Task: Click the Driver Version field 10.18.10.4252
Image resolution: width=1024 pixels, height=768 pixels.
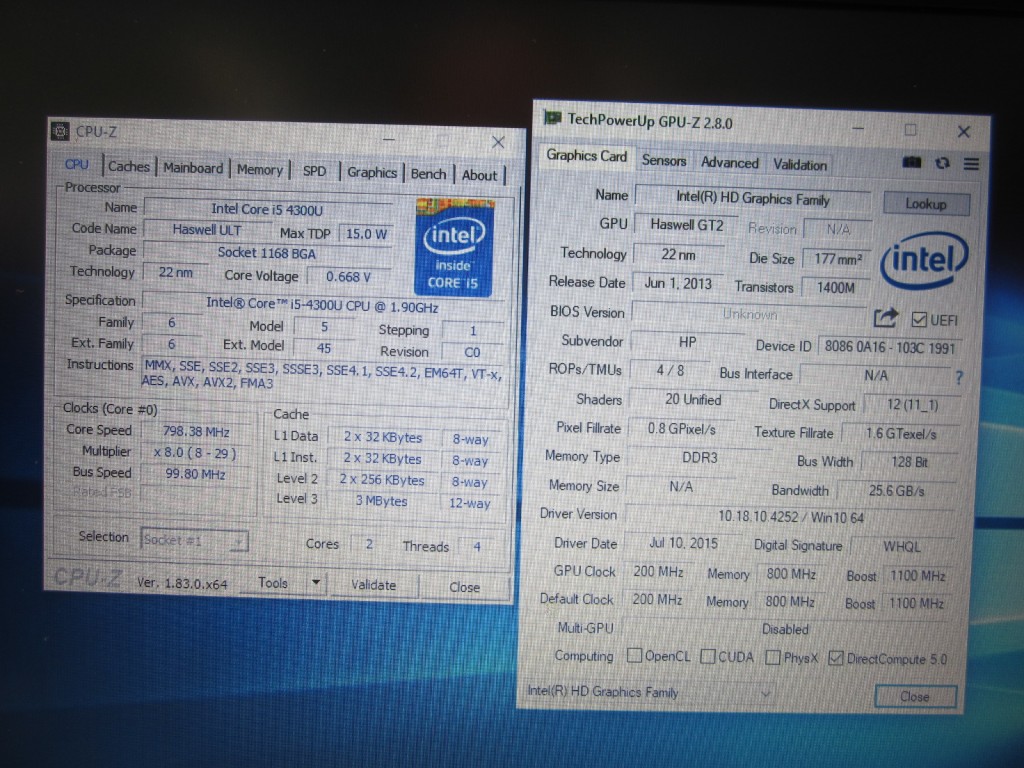Action: [791, 517]
